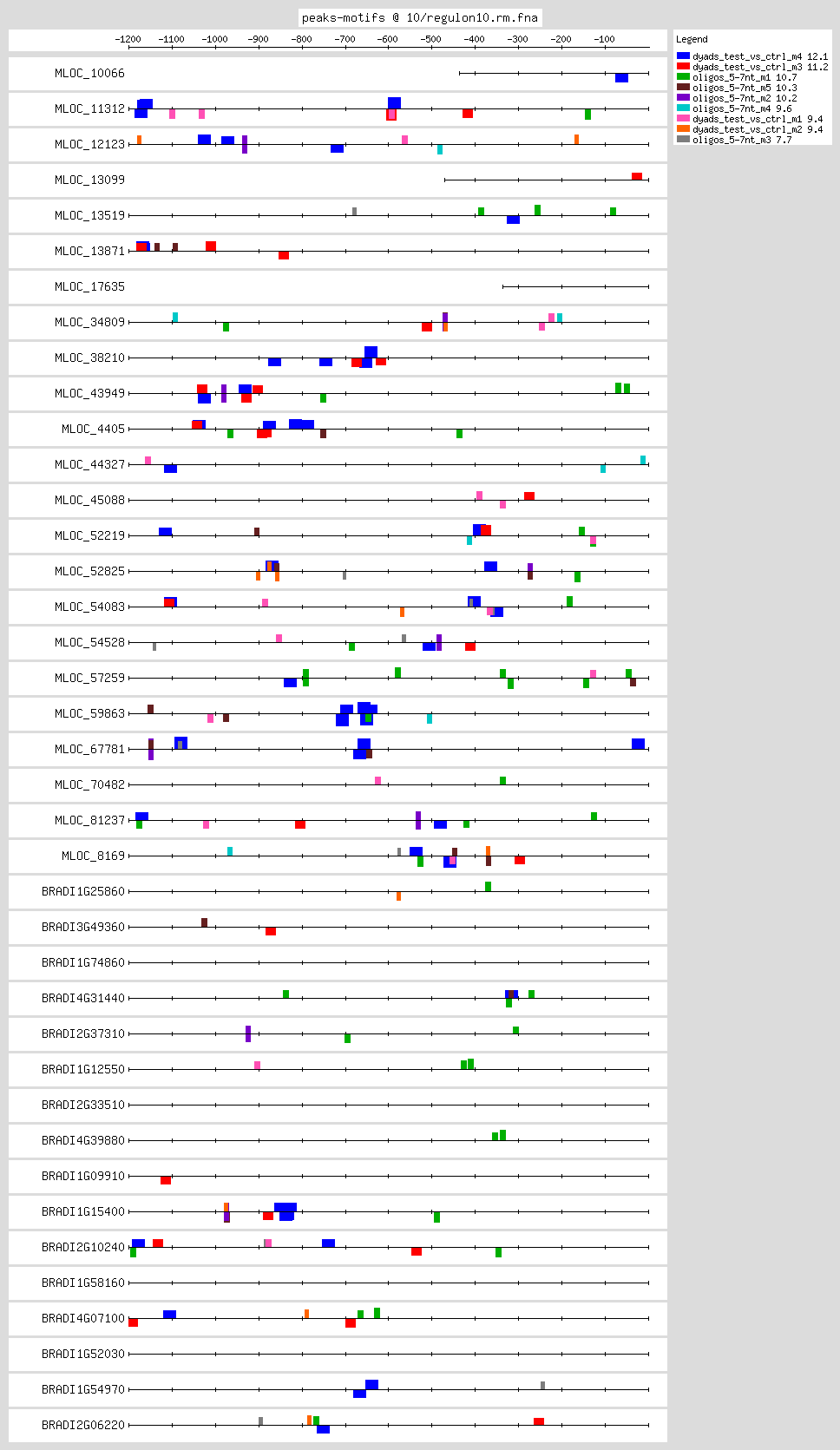Click the Legend heading

tap(692, 39)
